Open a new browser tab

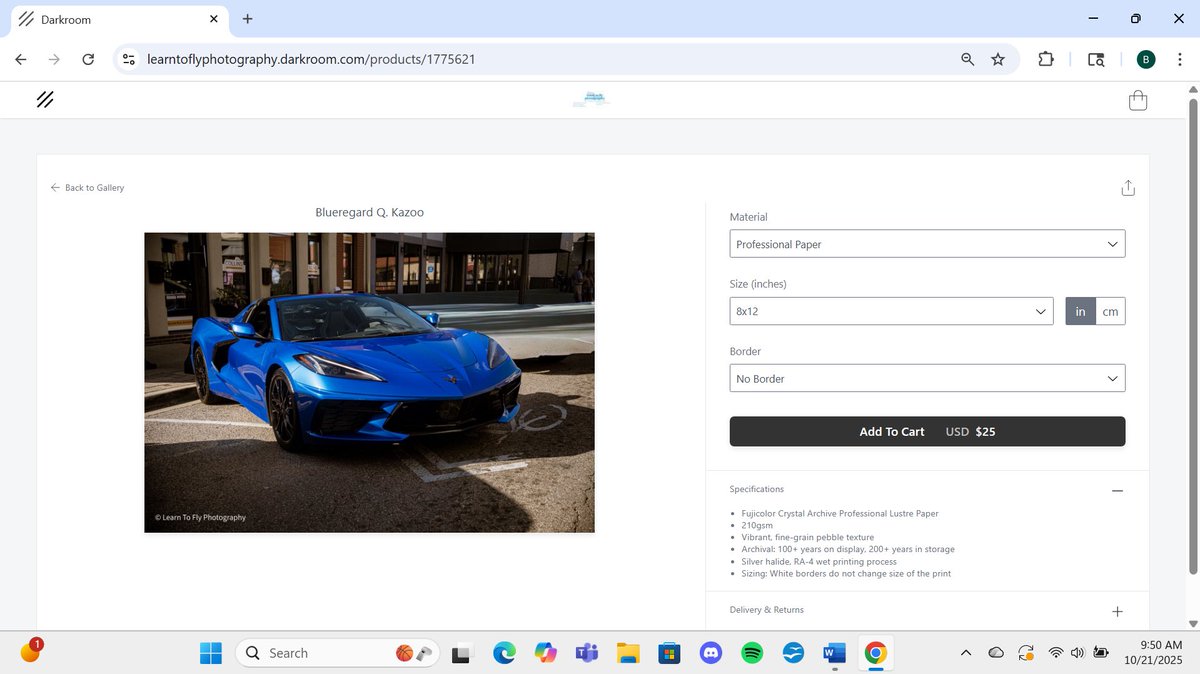(x=247, y=19)
